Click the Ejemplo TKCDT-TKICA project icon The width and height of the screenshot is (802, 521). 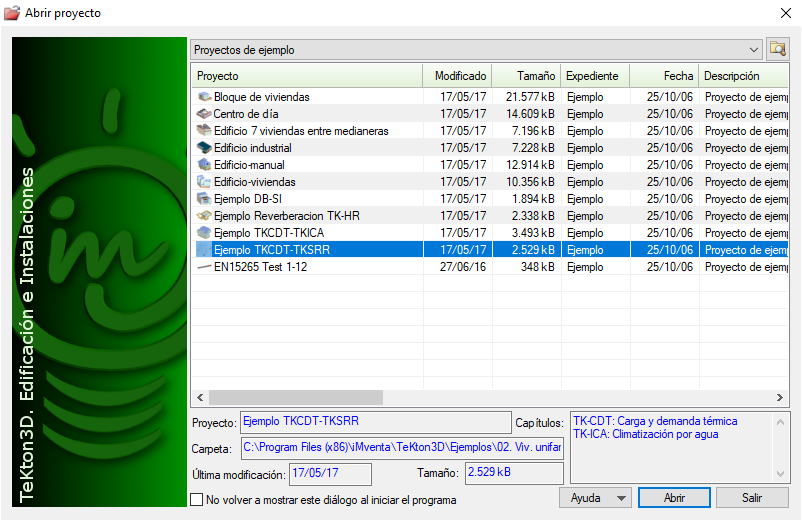(x=204, y=233)
